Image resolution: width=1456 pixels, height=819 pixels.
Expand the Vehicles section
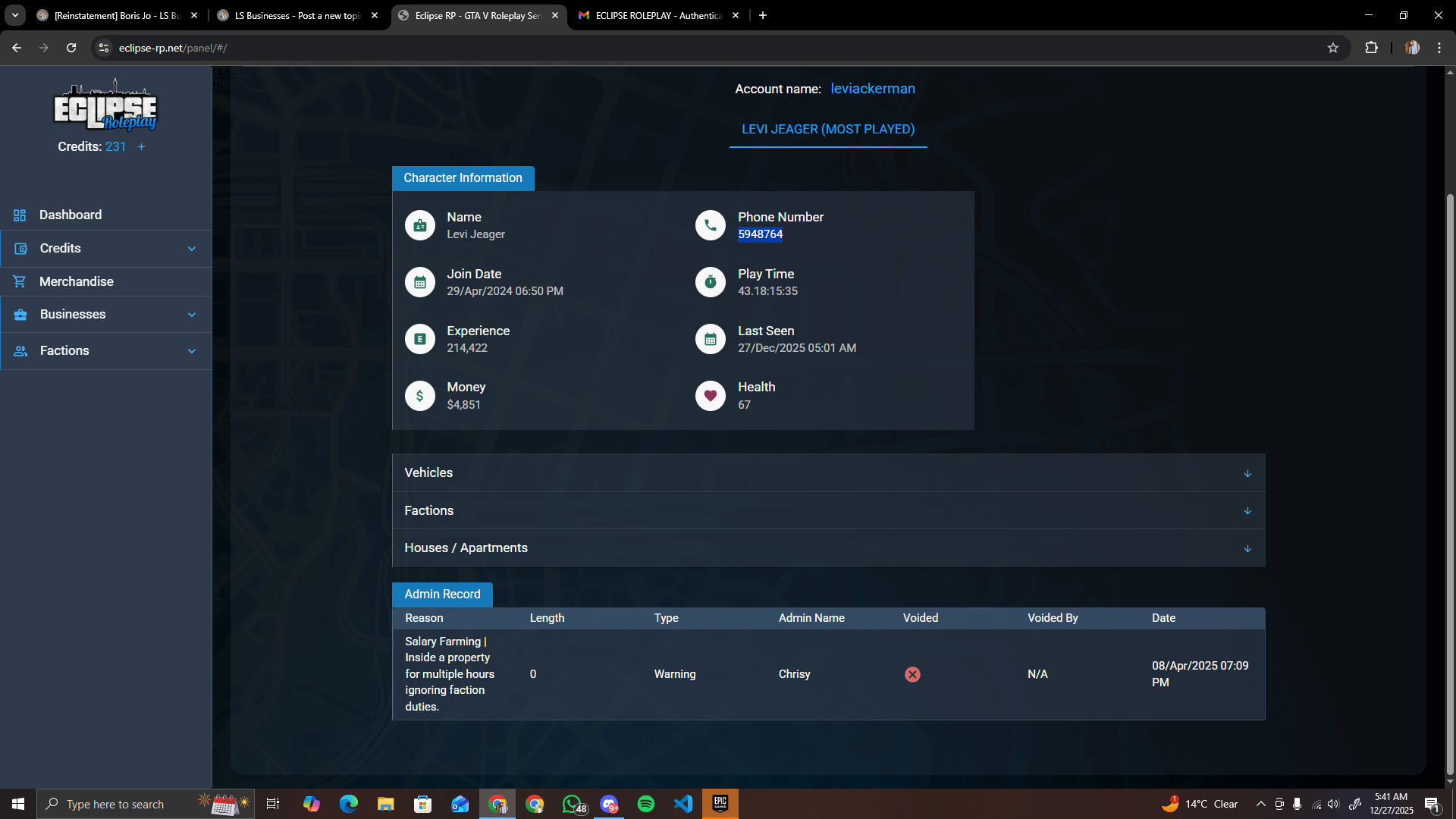828,472
